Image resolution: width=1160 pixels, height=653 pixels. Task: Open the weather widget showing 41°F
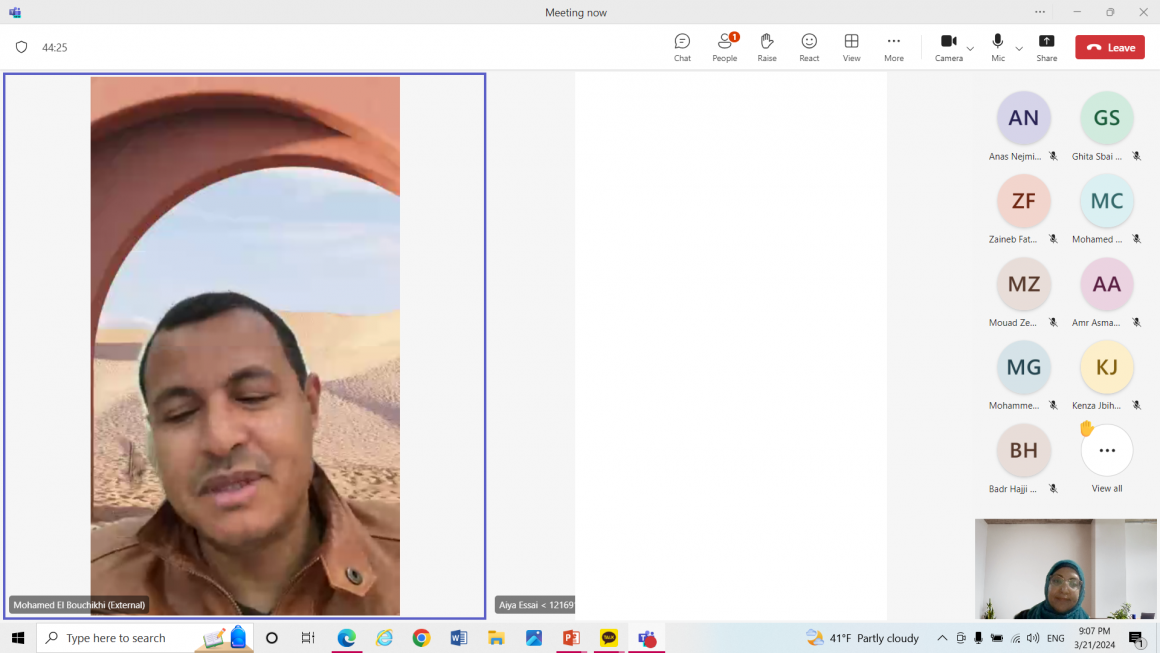click(863, 637)
